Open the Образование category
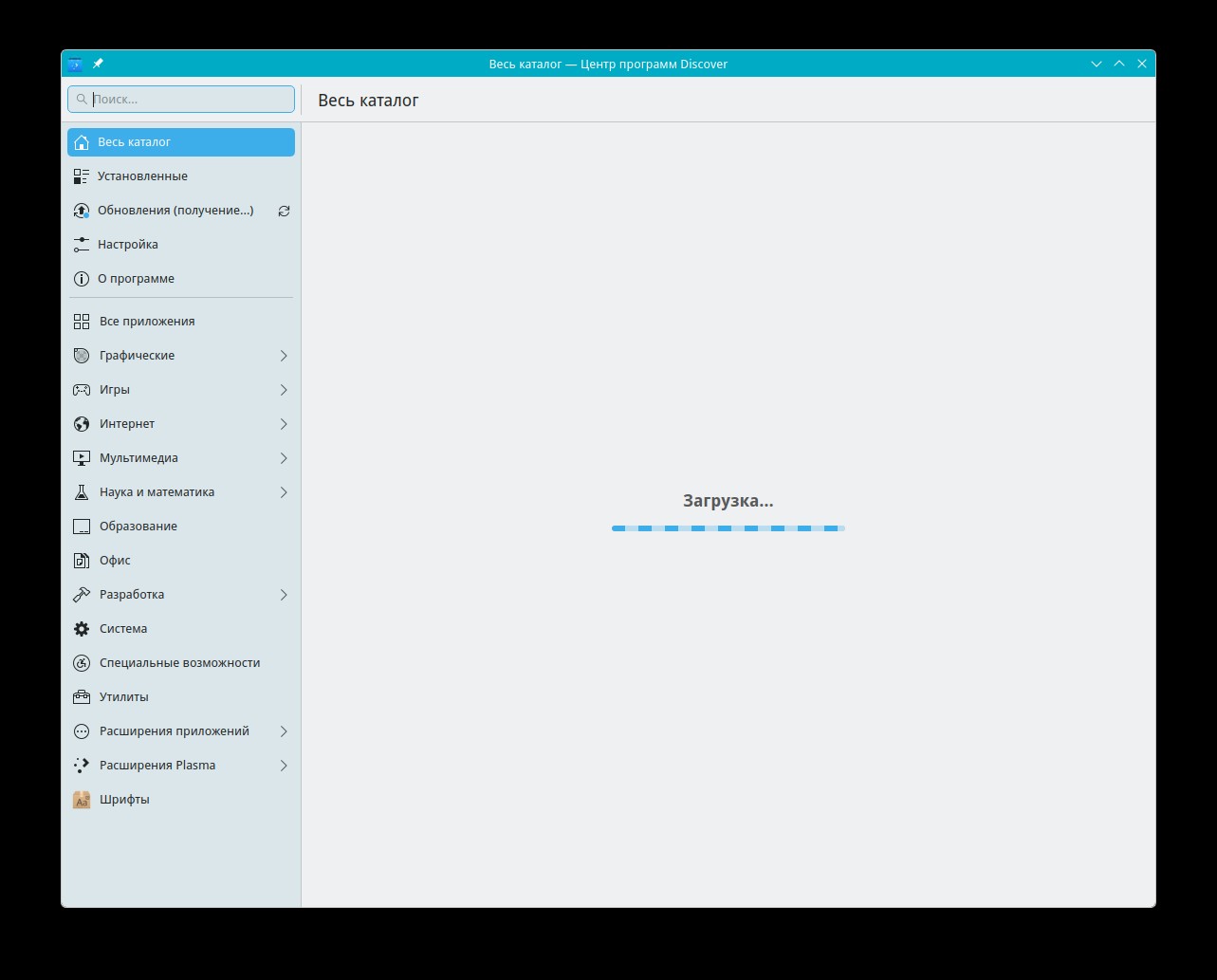1217x980 pixels. pos(181,527)
